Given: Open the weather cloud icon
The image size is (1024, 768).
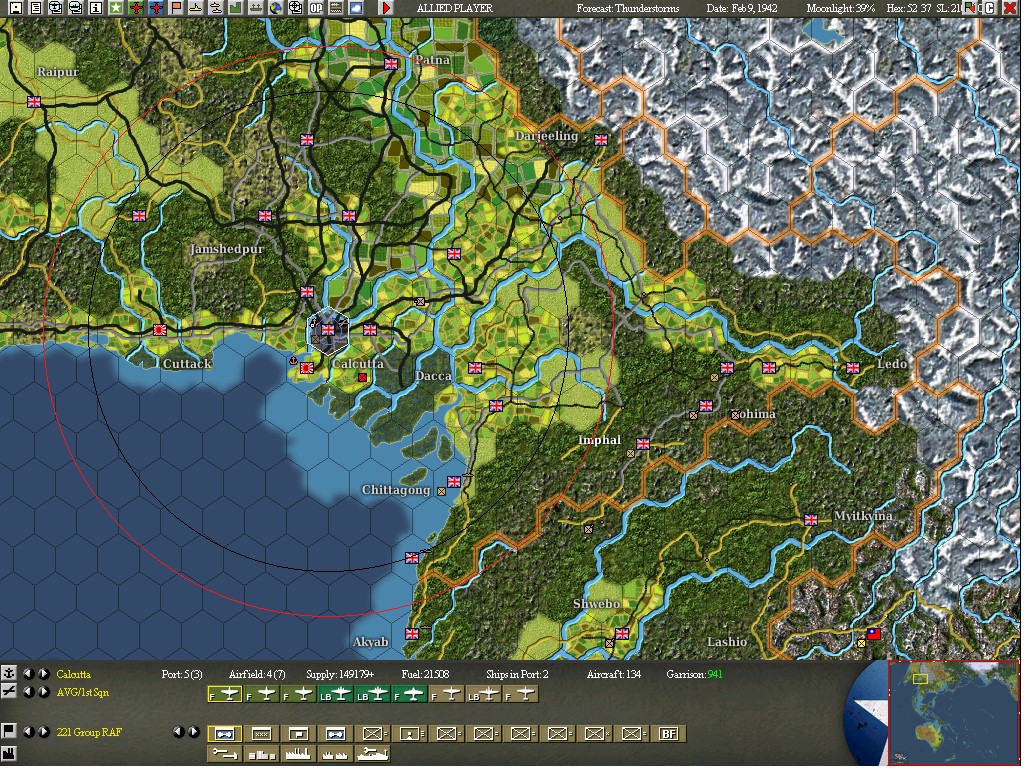Looking at the screenshot, I should (355, 8).
